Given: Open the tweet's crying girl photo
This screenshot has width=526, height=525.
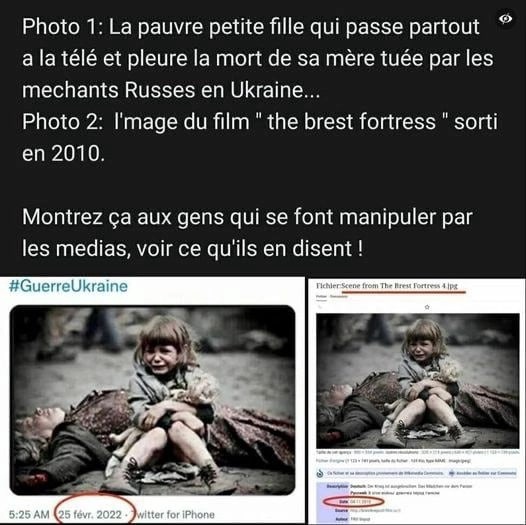Looking at the screenshot, I should [x=153, y=400].
